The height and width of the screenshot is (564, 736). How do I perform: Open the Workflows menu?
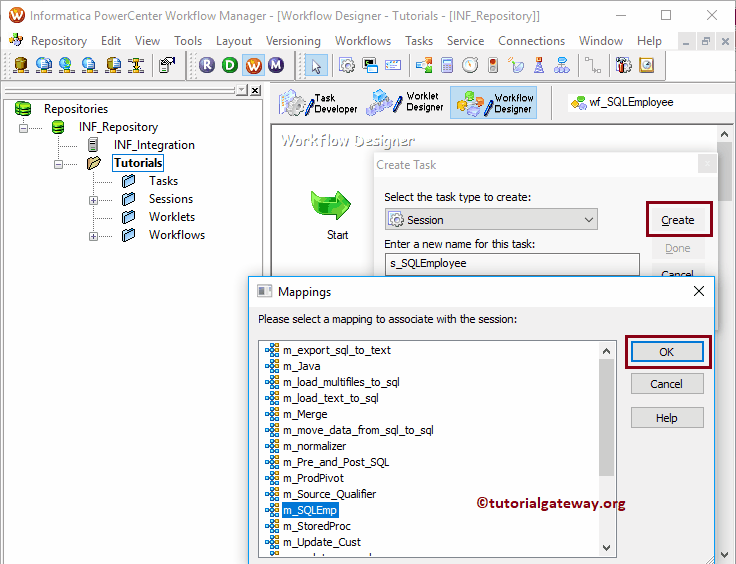363,41
